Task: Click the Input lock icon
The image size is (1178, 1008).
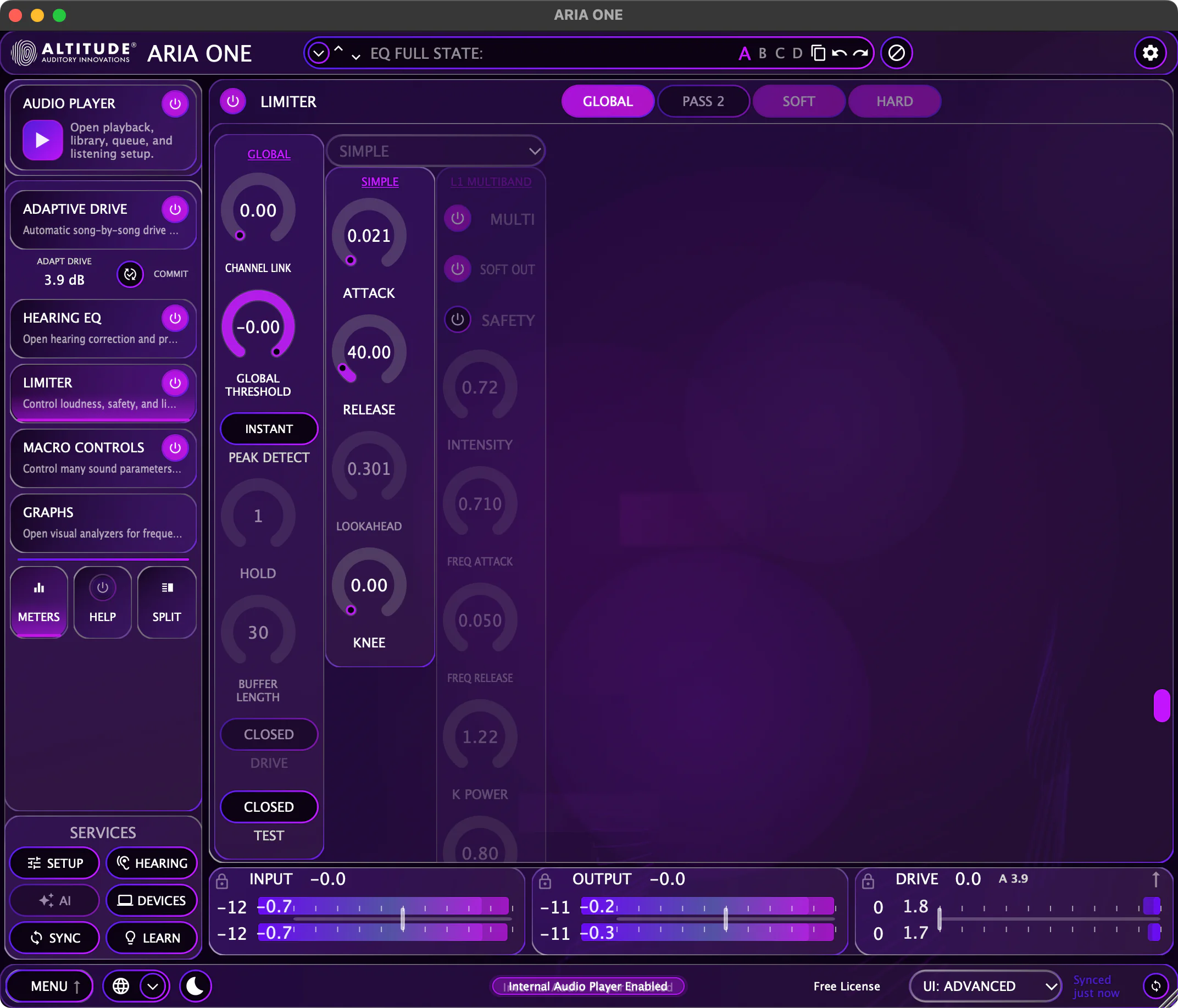Action: coord(223,880)
